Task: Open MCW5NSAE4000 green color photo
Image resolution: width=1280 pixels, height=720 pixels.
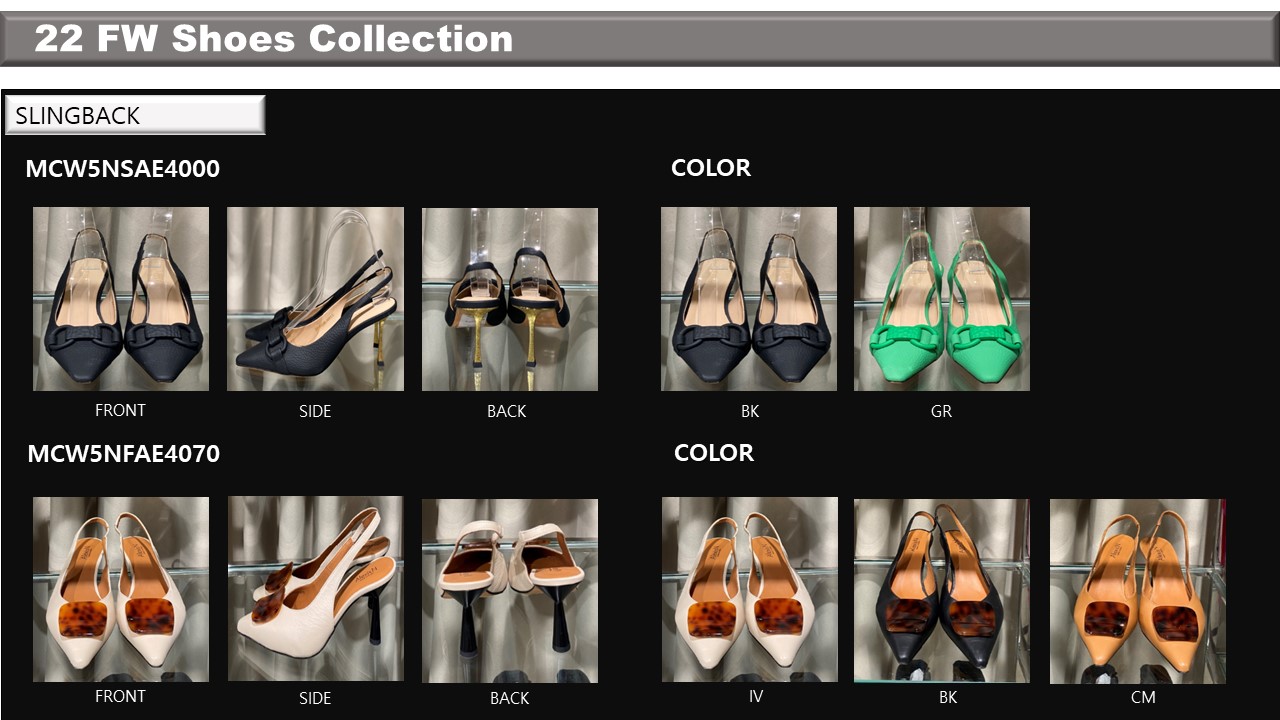Action: pyautogui.click(x=942, y=299)
